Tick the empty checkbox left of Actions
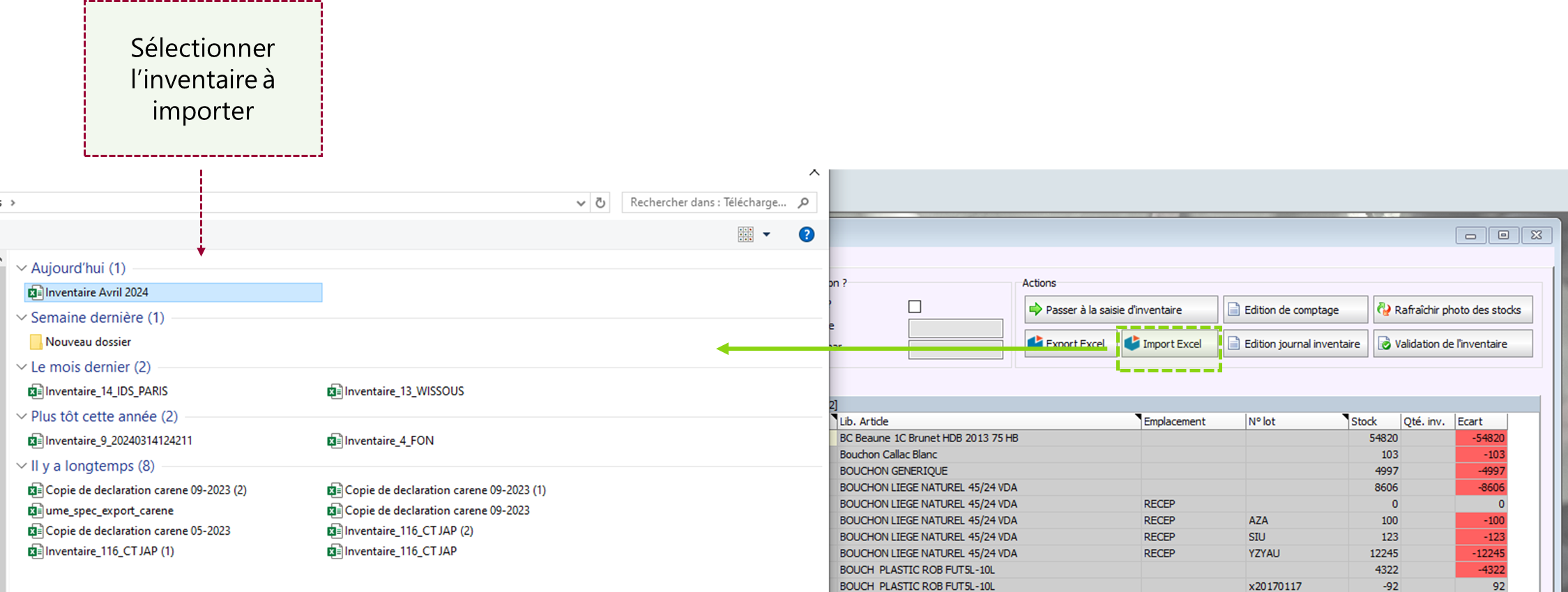The width and height of the screenshot is (1568, 592). 915,307
